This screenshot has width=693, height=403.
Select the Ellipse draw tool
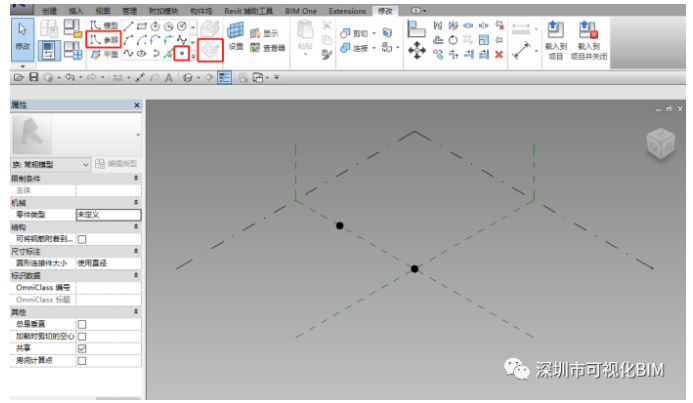pos(141,53)
